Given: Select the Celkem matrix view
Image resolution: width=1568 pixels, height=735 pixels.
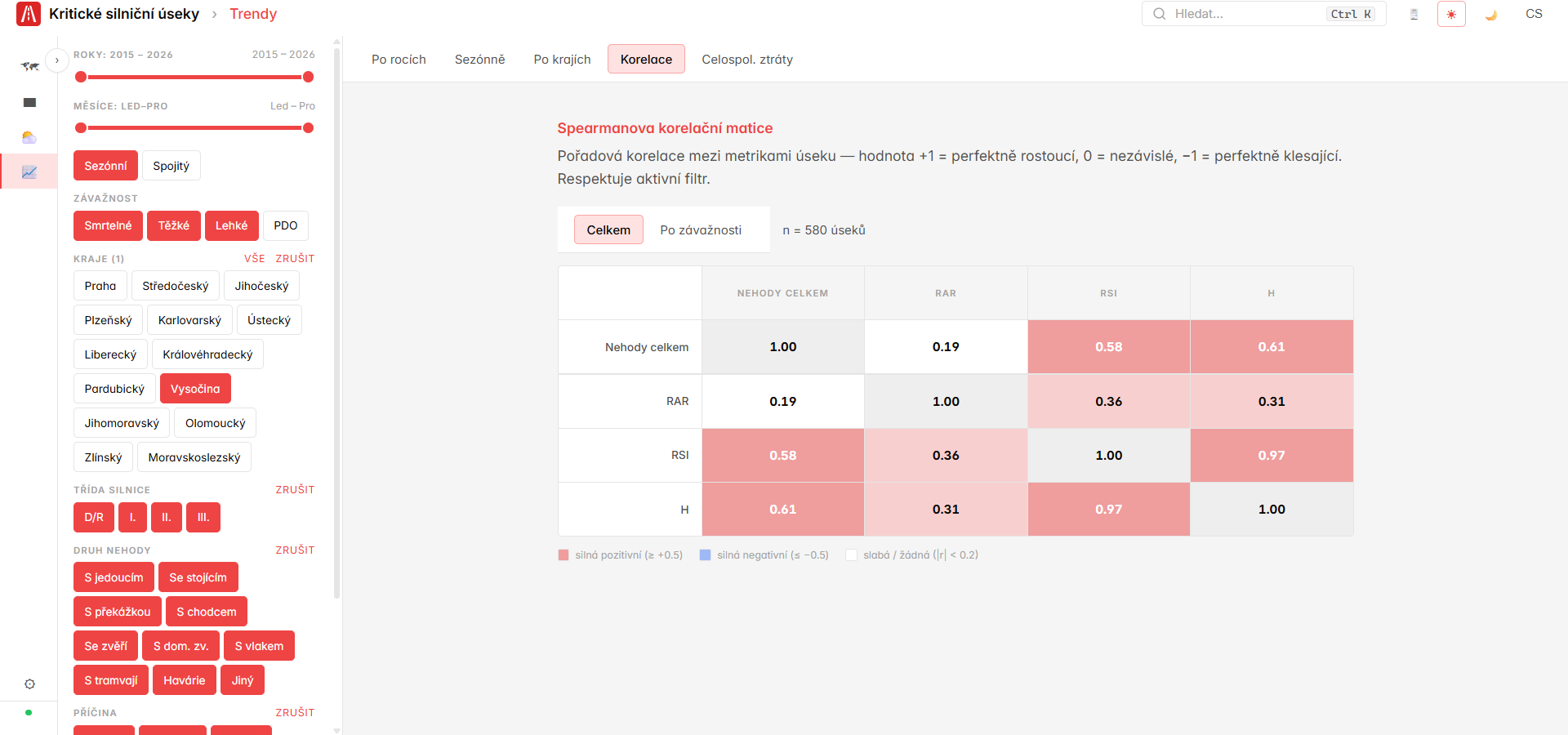Looking at the screenshot, I should [608, 229].
